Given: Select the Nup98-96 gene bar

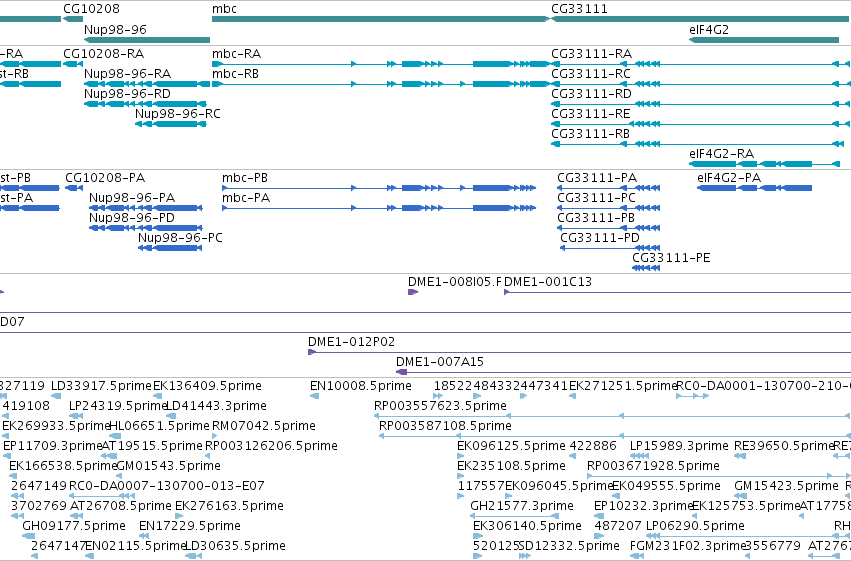Looking at the screenshot, I should [147, 40].
